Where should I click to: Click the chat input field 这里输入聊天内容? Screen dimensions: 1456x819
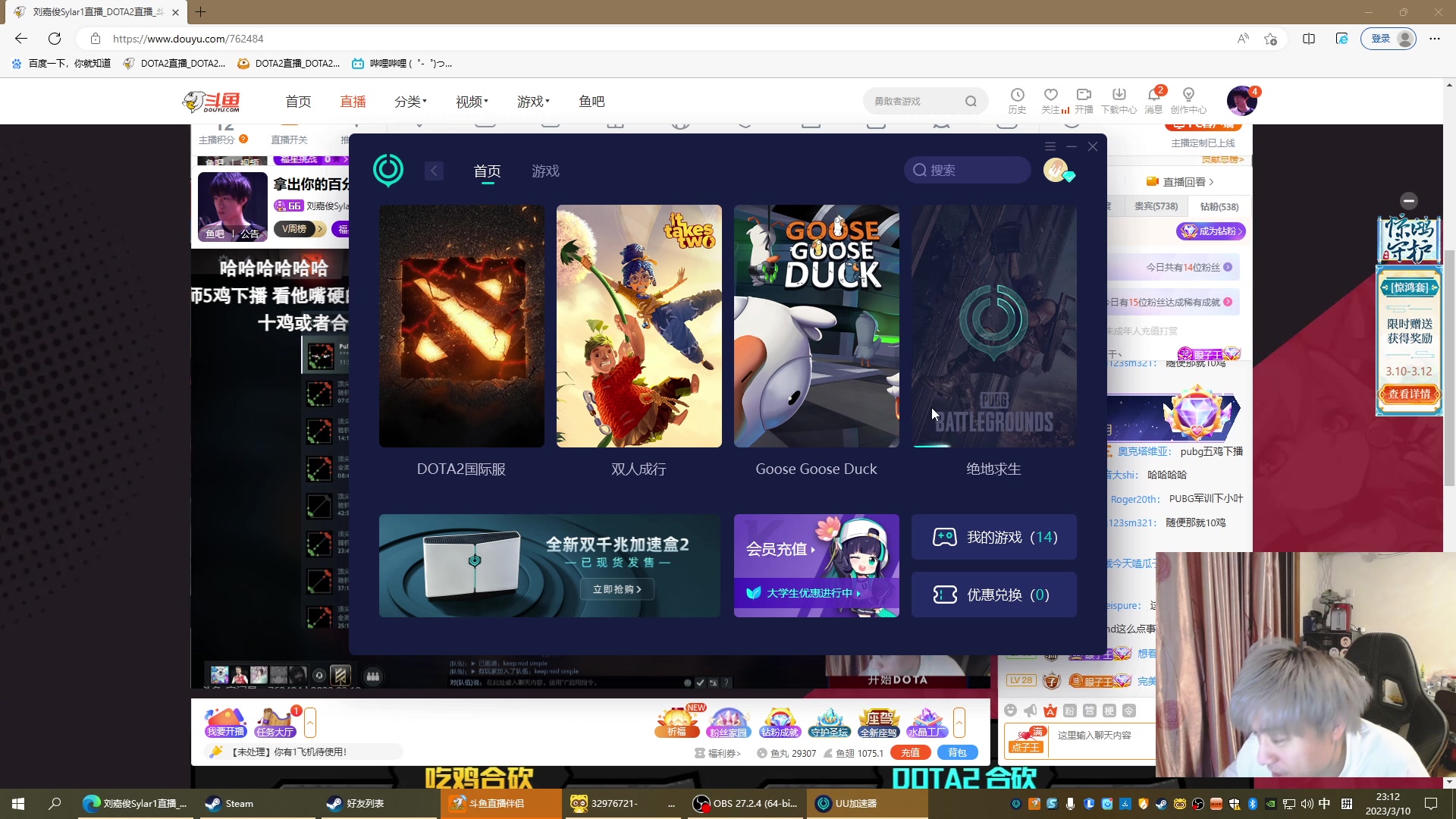pos(1095,736)
